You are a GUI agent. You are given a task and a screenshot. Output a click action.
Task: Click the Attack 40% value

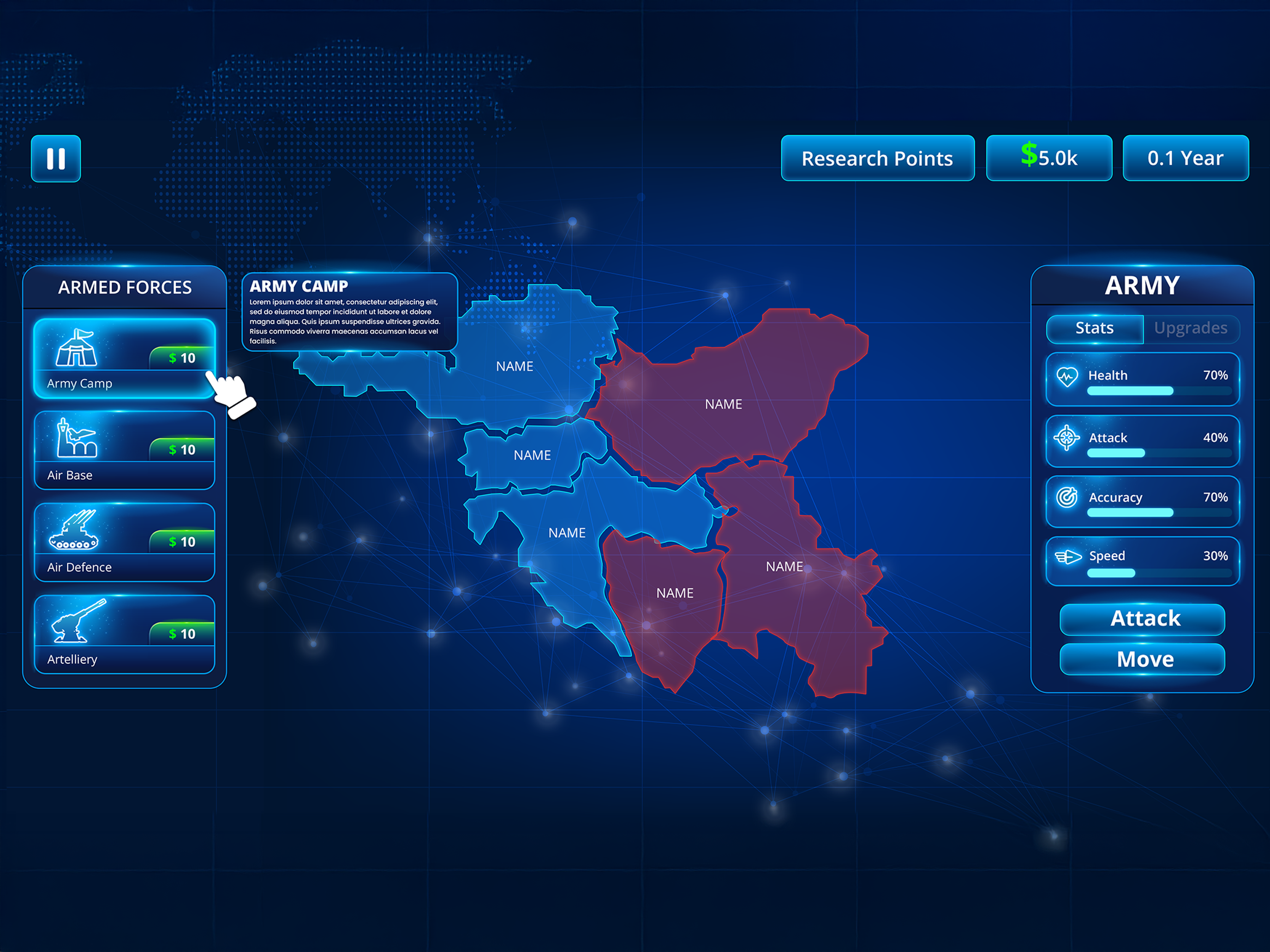point(1216,438)
